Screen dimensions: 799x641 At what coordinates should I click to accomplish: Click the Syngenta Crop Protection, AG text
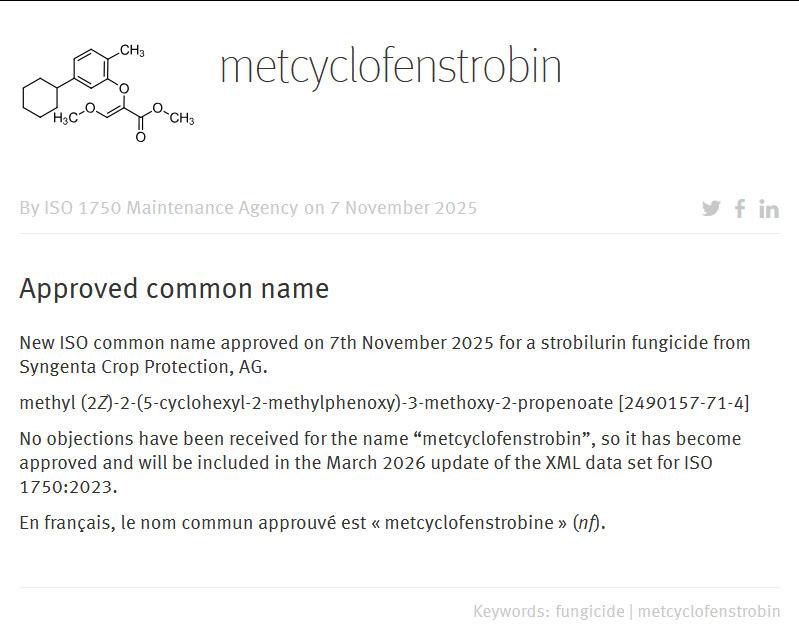[x=143, y=366]
